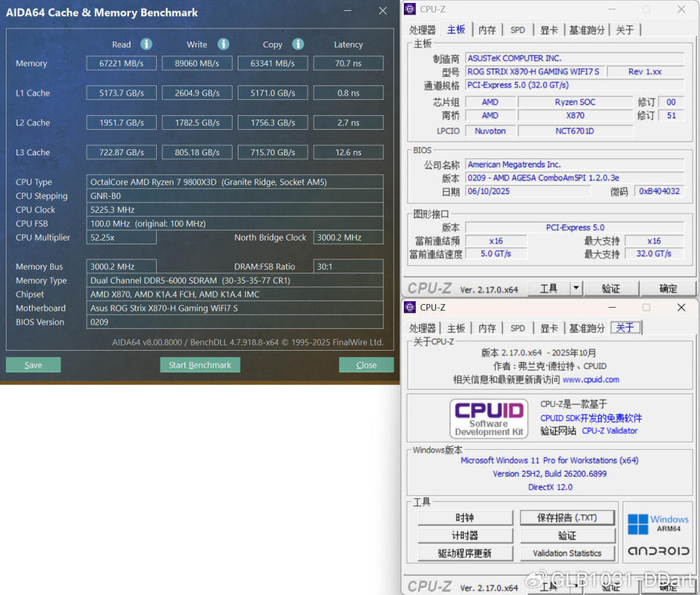The image size is (700, 595).
Task: Click the Windows ARM64 logo
Action: [x=658, y=524]
